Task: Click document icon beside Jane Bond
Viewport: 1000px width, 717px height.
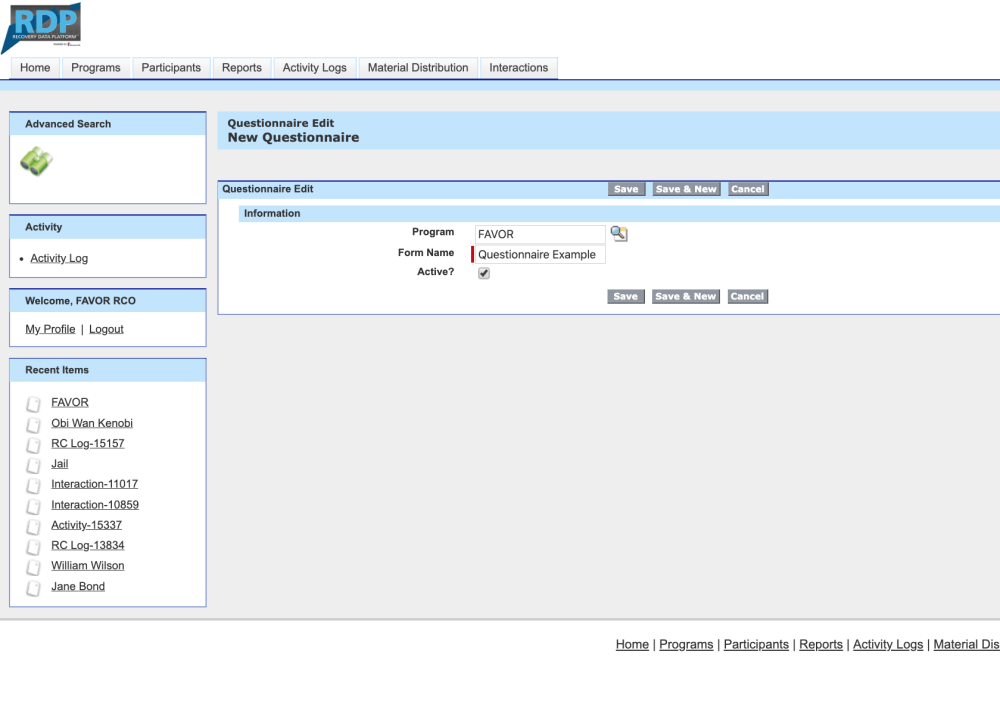Action: 33,587
